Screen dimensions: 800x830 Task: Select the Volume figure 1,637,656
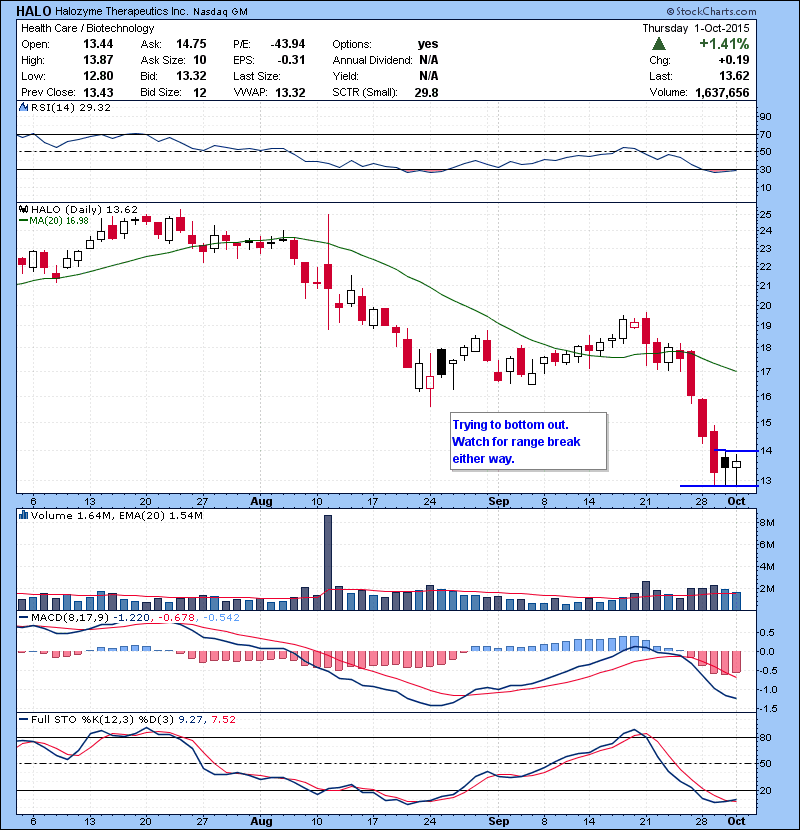pos(722,92)
